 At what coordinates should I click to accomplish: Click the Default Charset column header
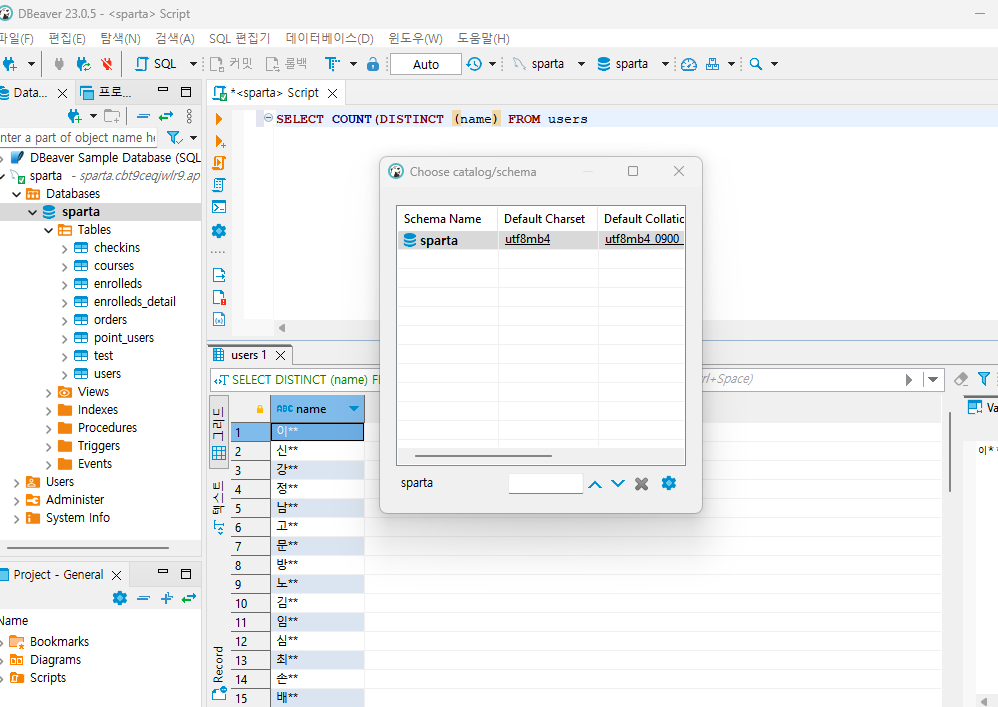point(547,218)
